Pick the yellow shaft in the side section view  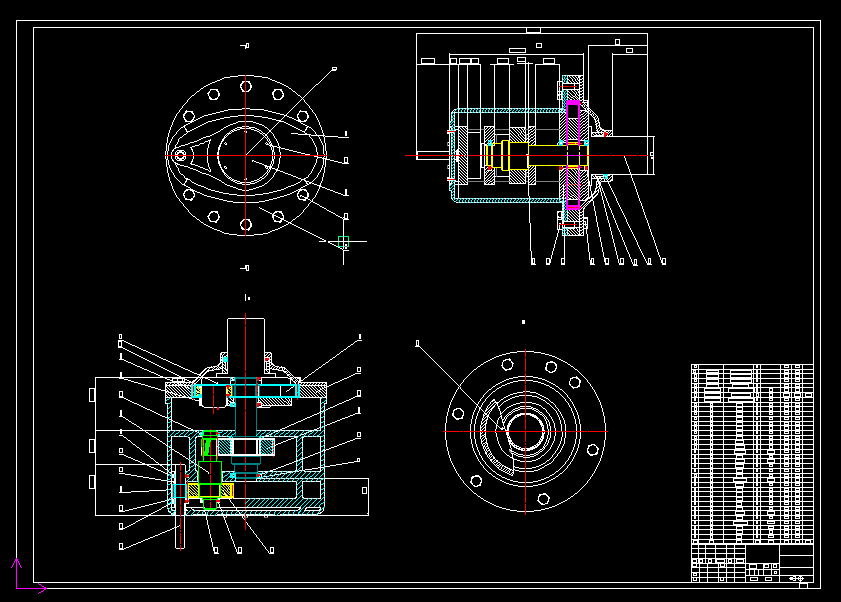[x=536, y=156]
